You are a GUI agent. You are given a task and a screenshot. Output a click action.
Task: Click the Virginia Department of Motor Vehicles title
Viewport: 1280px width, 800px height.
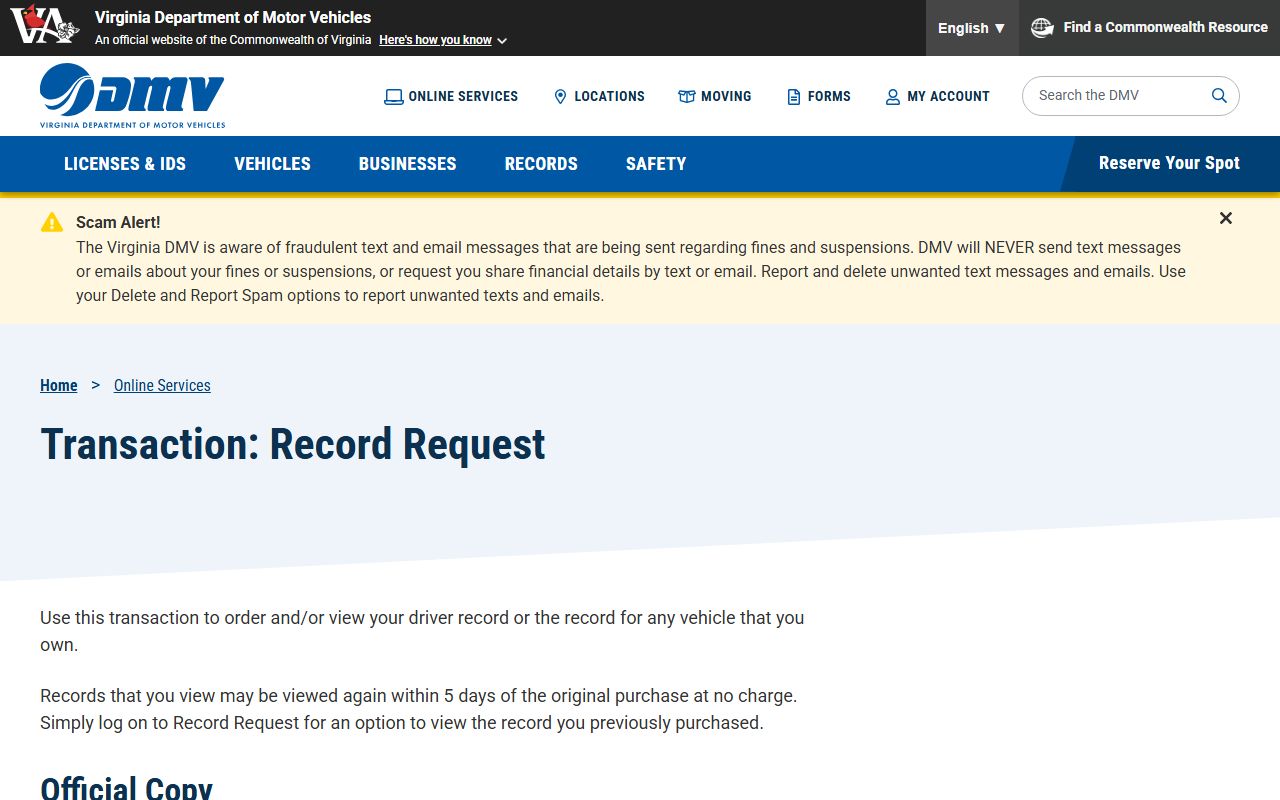233,17
